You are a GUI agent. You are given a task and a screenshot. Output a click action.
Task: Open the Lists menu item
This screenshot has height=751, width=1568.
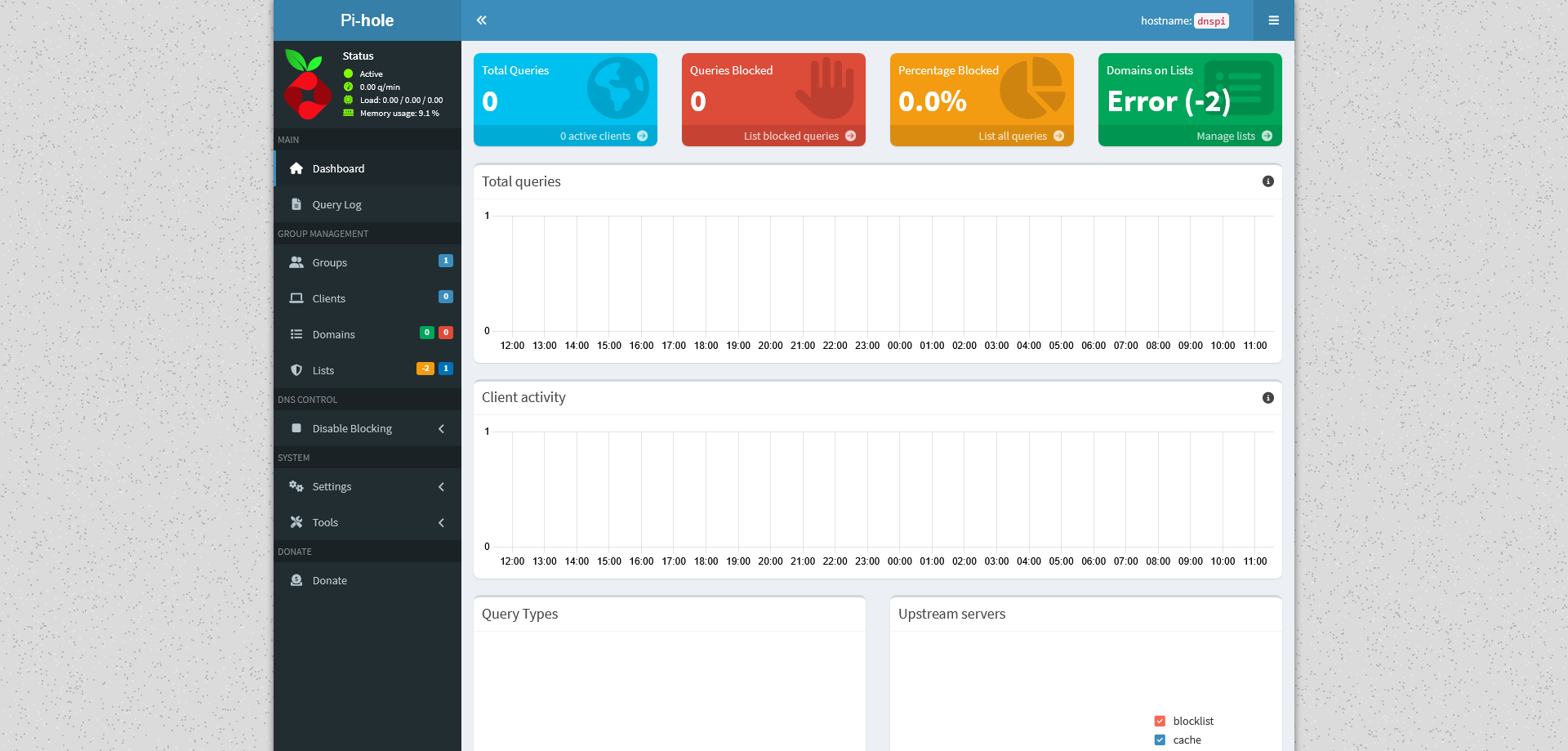click(367, 370)
